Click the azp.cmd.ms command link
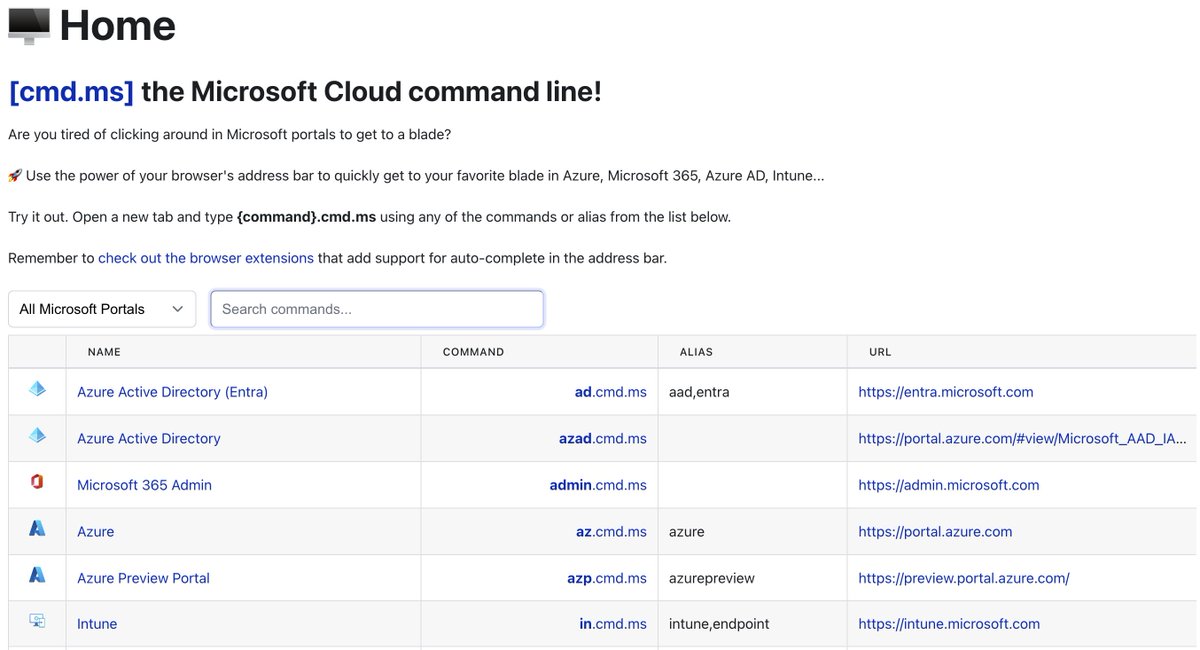 pyautogui.click(x=607, y=578)
